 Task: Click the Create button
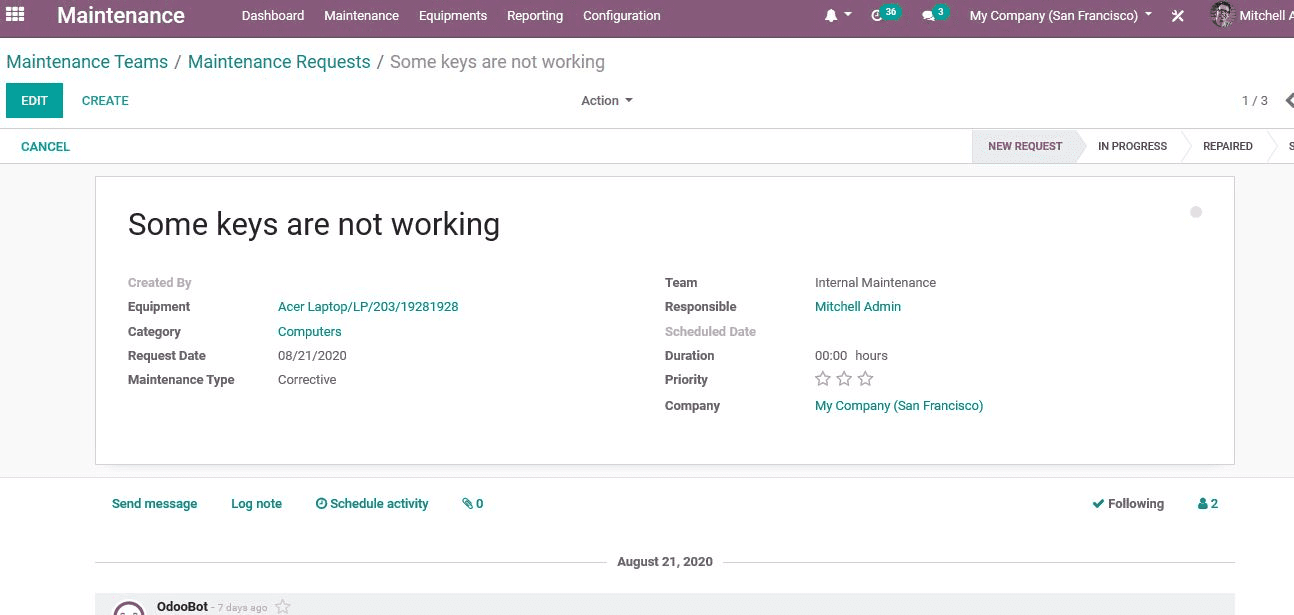[x=105, y=101]
